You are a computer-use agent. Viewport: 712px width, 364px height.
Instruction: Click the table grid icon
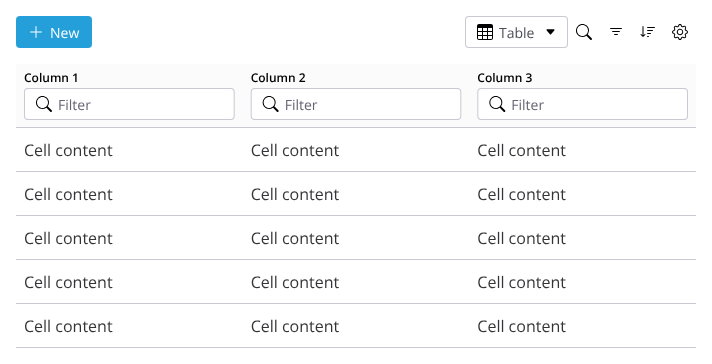pos(485,33)
